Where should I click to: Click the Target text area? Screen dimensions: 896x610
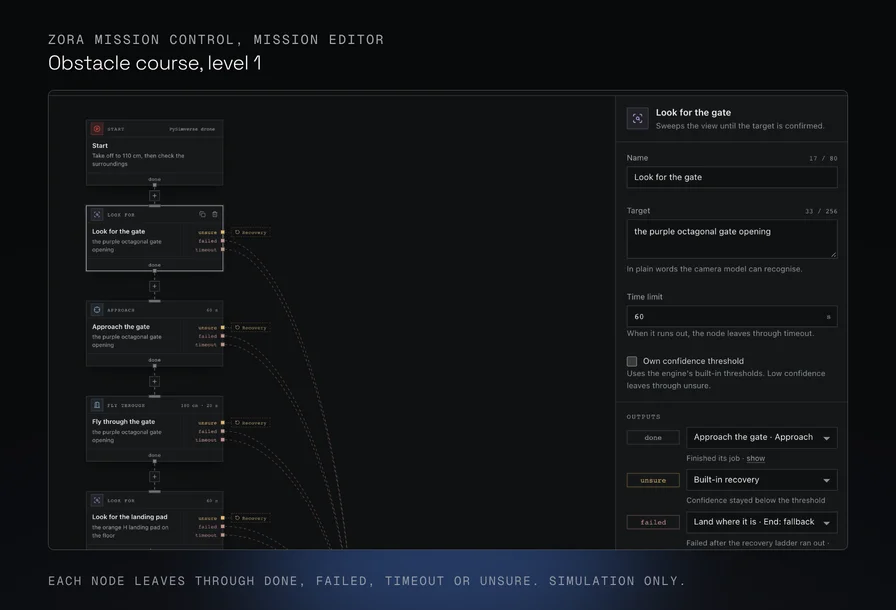tap(732, 239)
